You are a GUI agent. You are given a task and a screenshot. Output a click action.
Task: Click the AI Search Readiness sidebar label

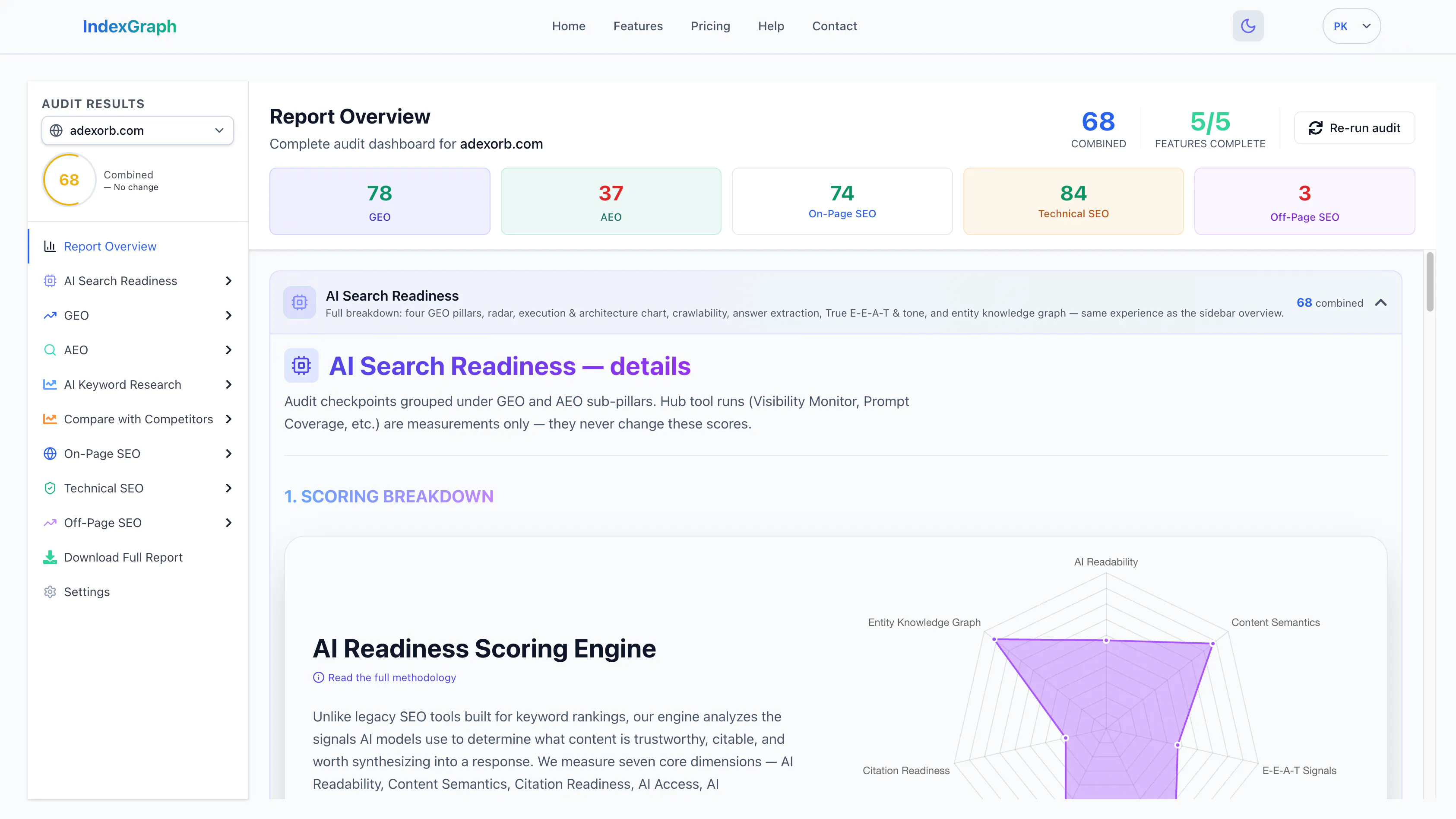click(120, 281)
